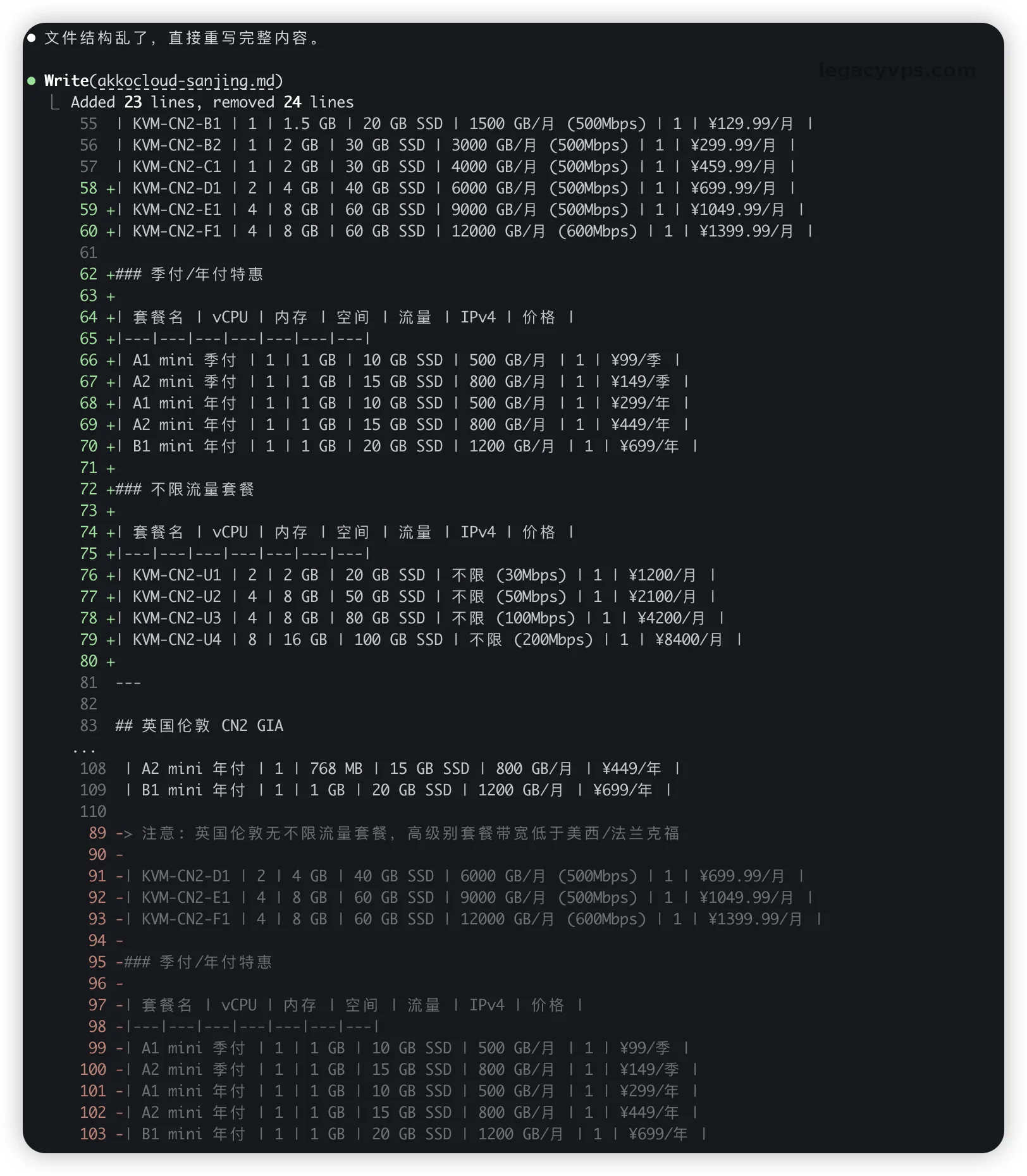Click the legacyvps.com watermark text
1027x1176 pixels.
click(x=896, y=70)
